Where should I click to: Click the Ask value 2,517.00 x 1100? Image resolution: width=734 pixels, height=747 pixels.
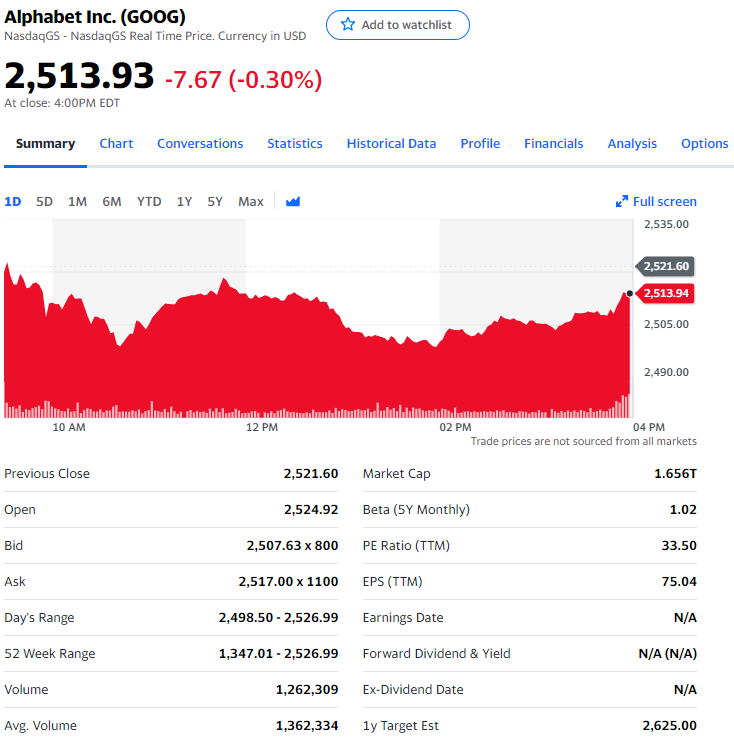click(x=288, y=582)
